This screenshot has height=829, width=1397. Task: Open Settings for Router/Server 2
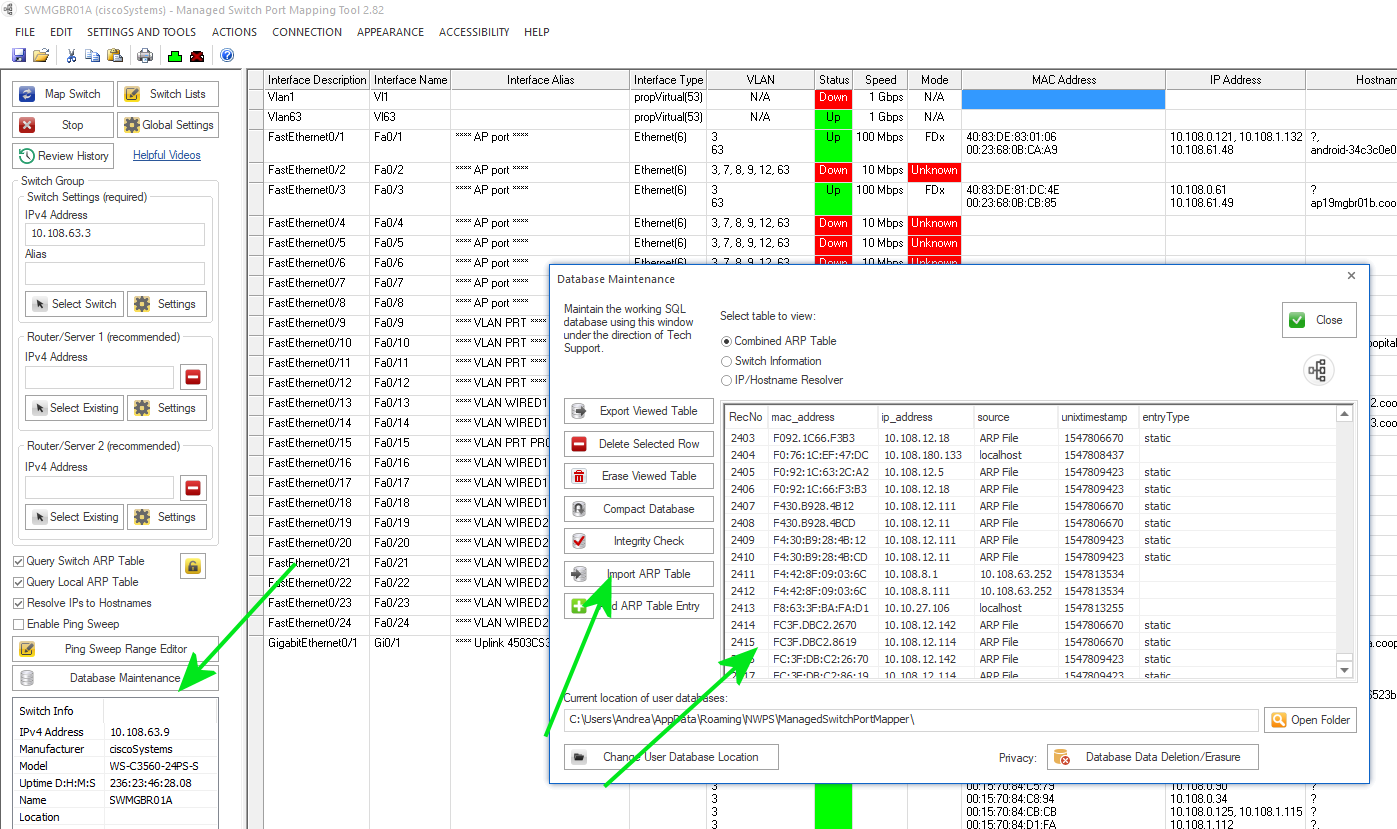[x=166, y=517]
